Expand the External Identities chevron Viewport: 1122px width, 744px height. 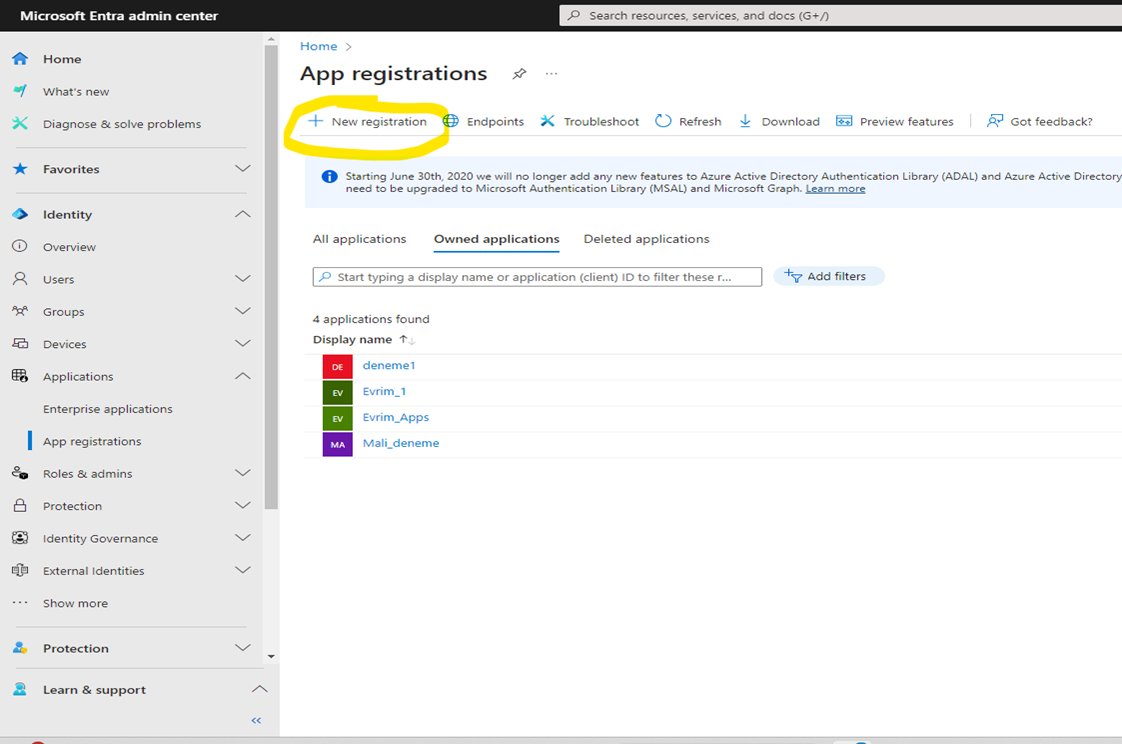pyautogui.click(x=243, y=570)
